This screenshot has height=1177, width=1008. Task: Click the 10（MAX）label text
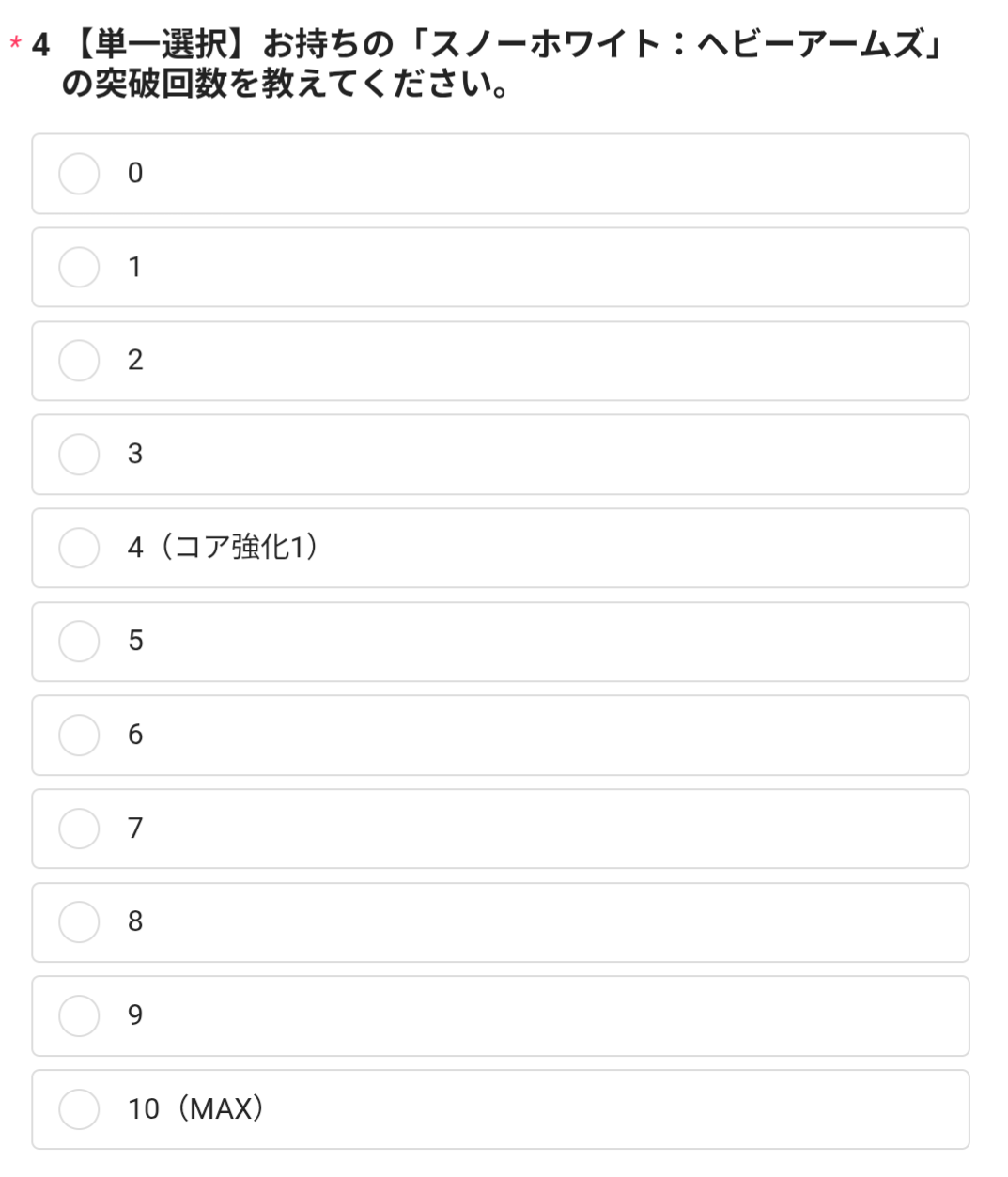click(x=195, y=1109)
